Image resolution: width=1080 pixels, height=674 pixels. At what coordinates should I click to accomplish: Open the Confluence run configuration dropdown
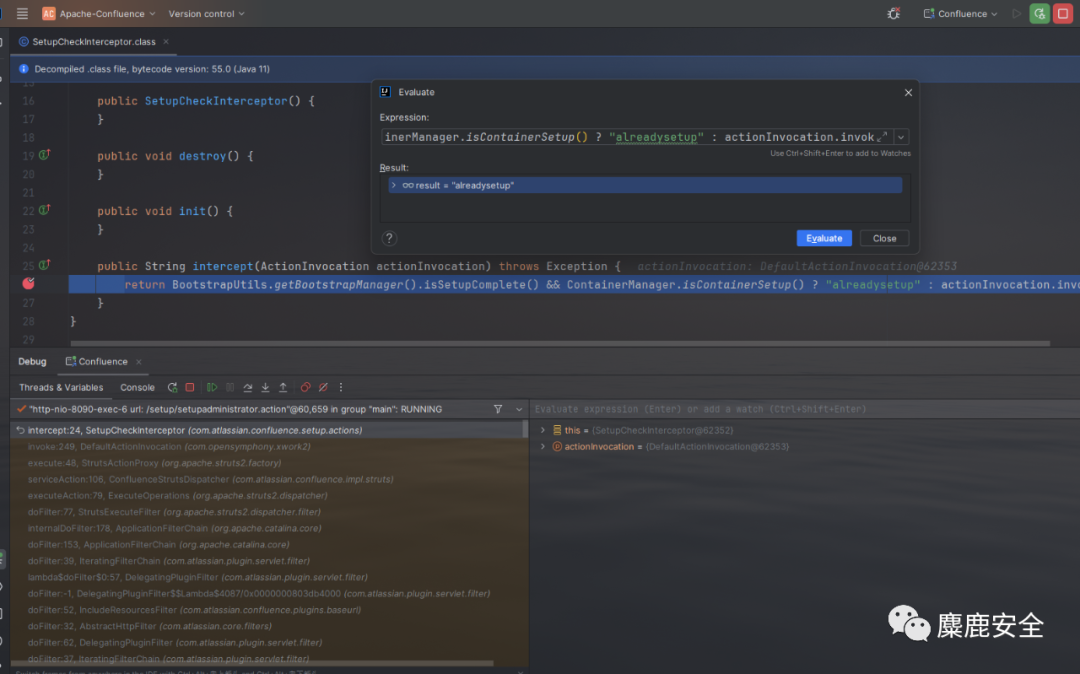coord(960,14)
